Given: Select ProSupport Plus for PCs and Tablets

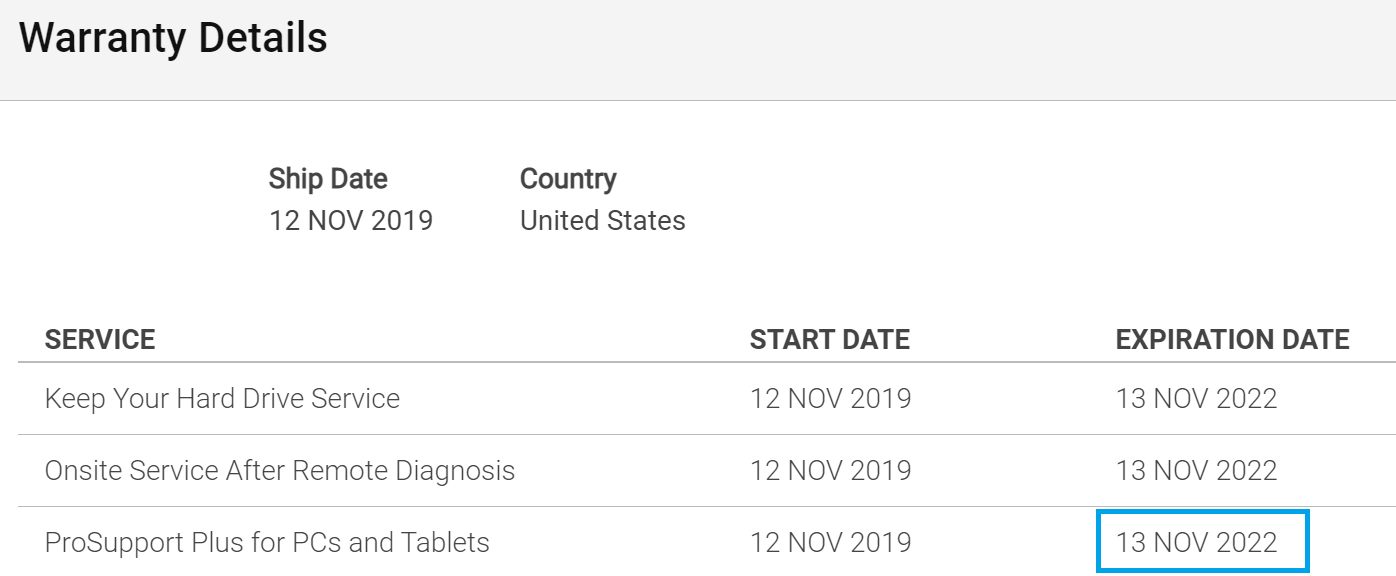Looking at the screenshot, I should tap(267, 543).
